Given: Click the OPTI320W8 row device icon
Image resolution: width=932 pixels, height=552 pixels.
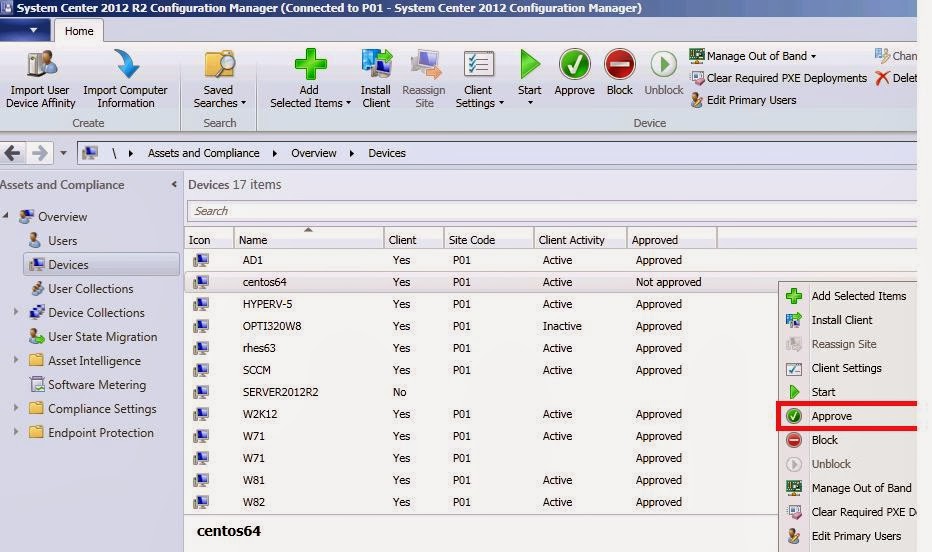Looking at the screenshot, I should pyautogui.click(x=201, y=326).
